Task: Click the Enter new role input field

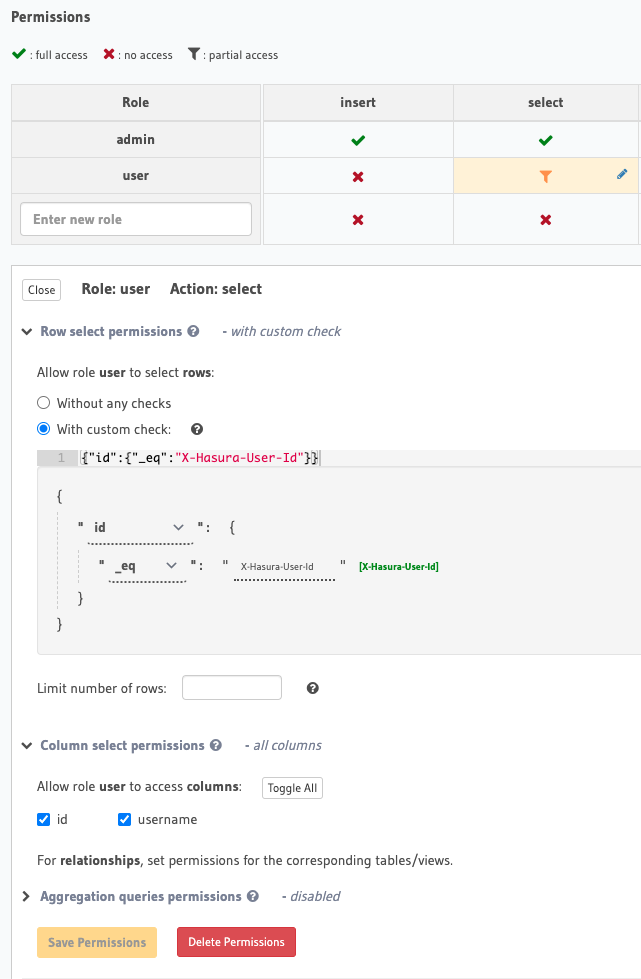Action: [136, 219]
